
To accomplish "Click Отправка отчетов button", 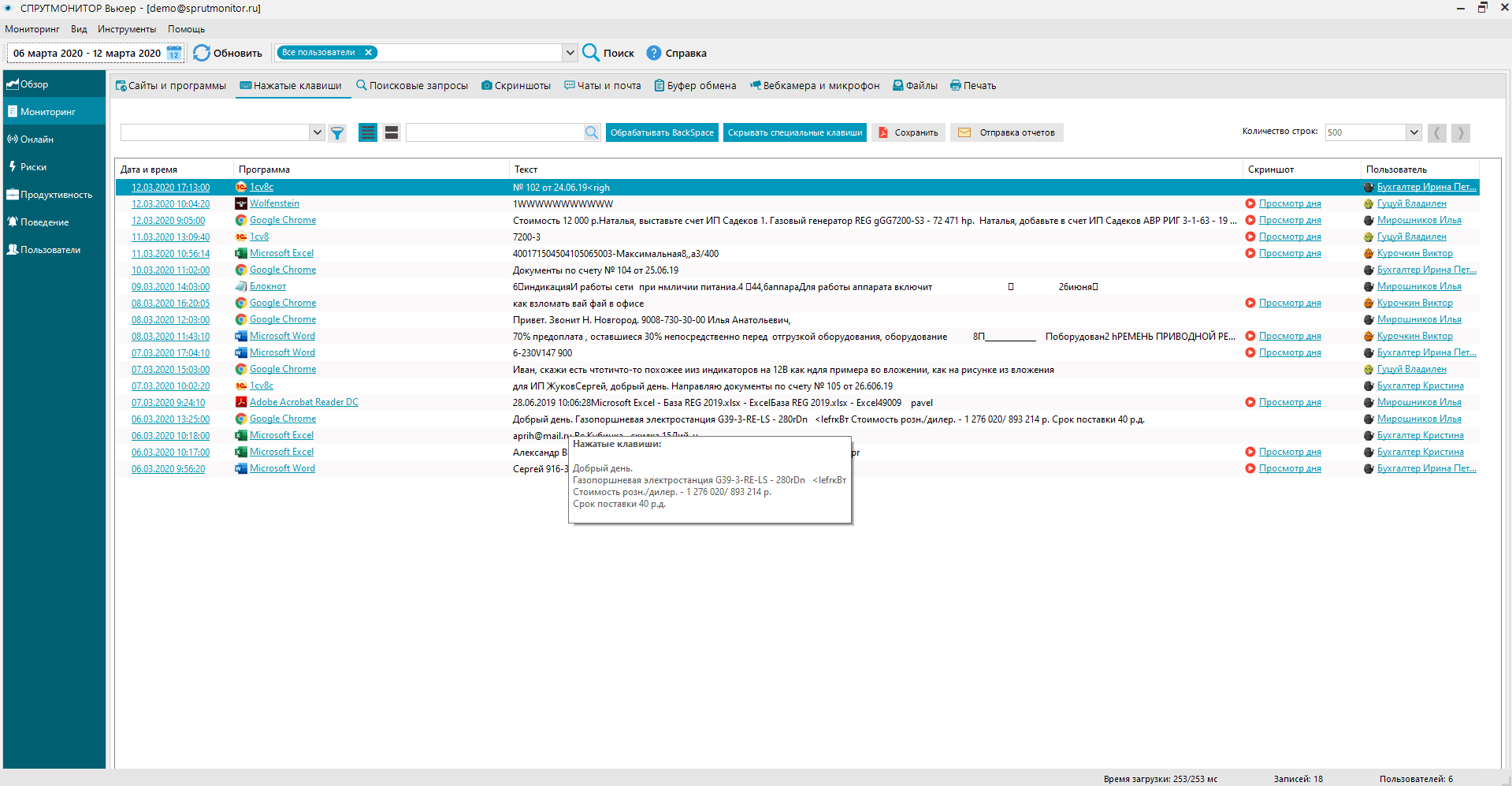I will point(1007,132).
